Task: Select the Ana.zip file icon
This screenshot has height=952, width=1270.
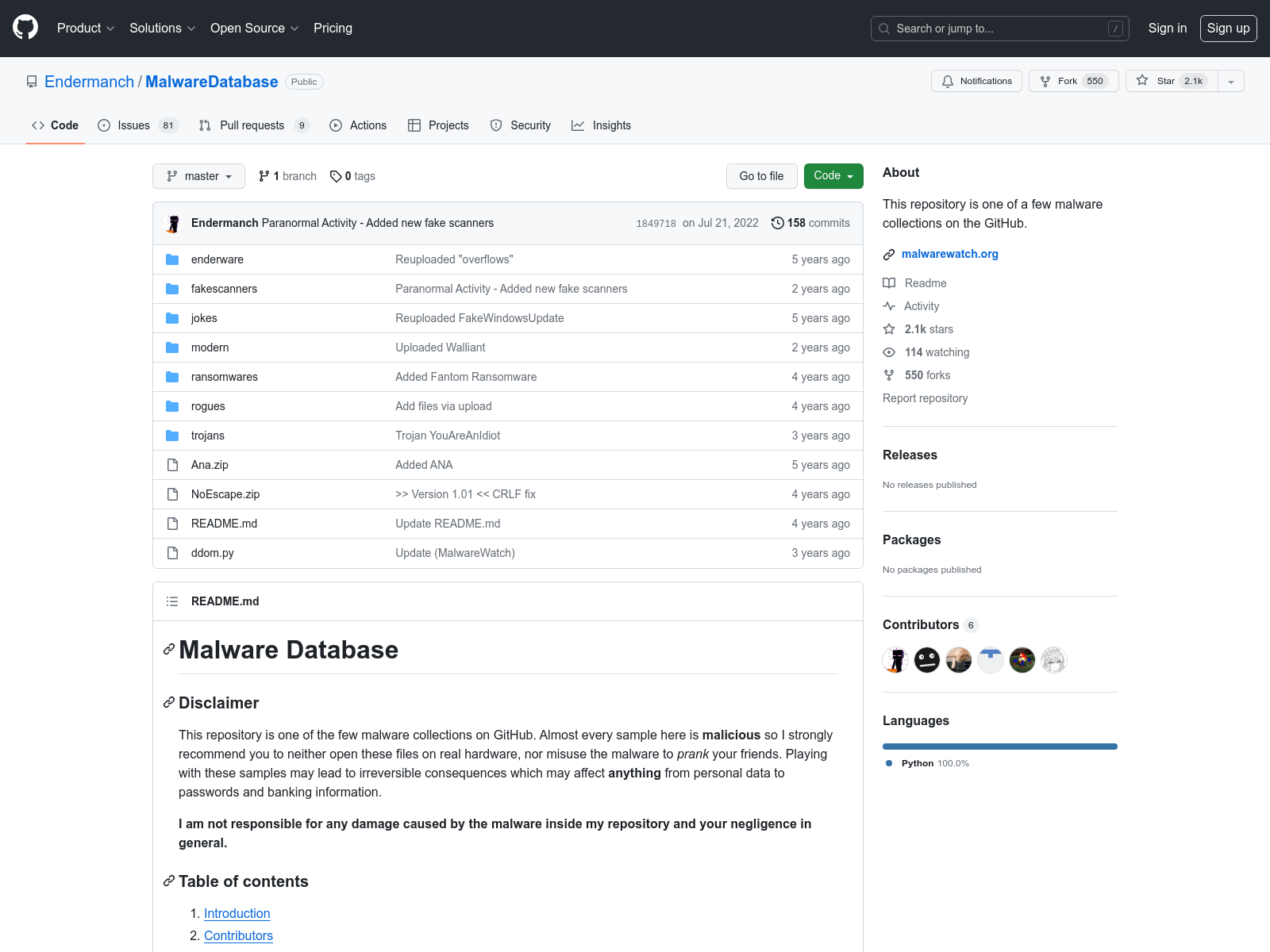Action: pos(172,465)
